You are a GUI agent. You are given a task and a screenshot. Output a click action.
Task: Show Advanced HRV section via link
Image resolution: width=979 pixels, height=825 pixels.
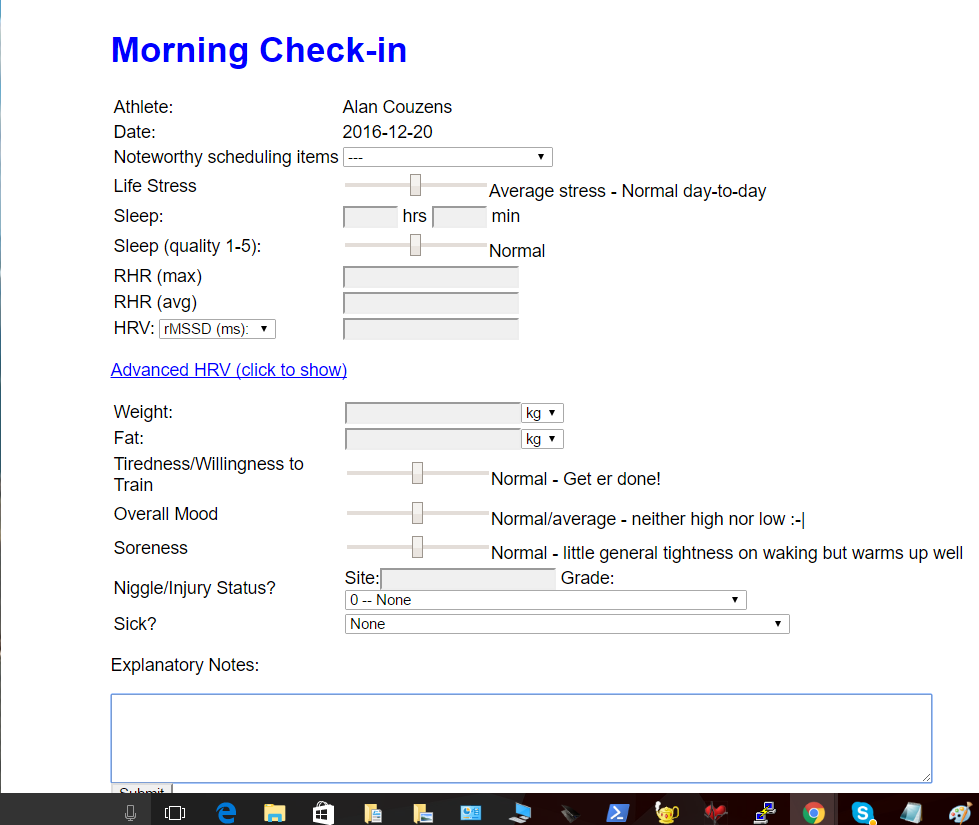pos(229,370)
